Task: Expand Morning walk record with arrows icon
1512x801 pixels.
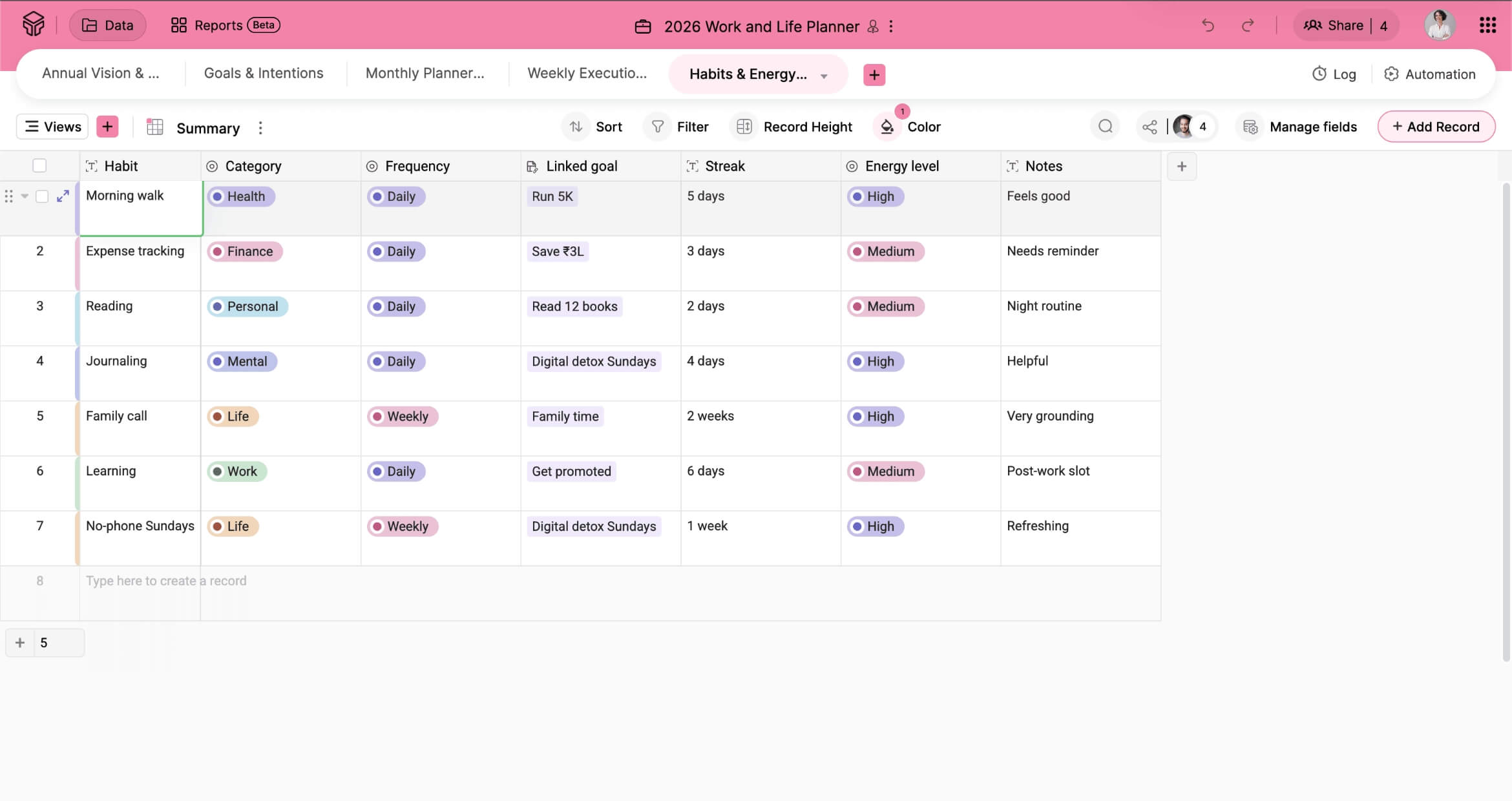Action: (63, 196)
